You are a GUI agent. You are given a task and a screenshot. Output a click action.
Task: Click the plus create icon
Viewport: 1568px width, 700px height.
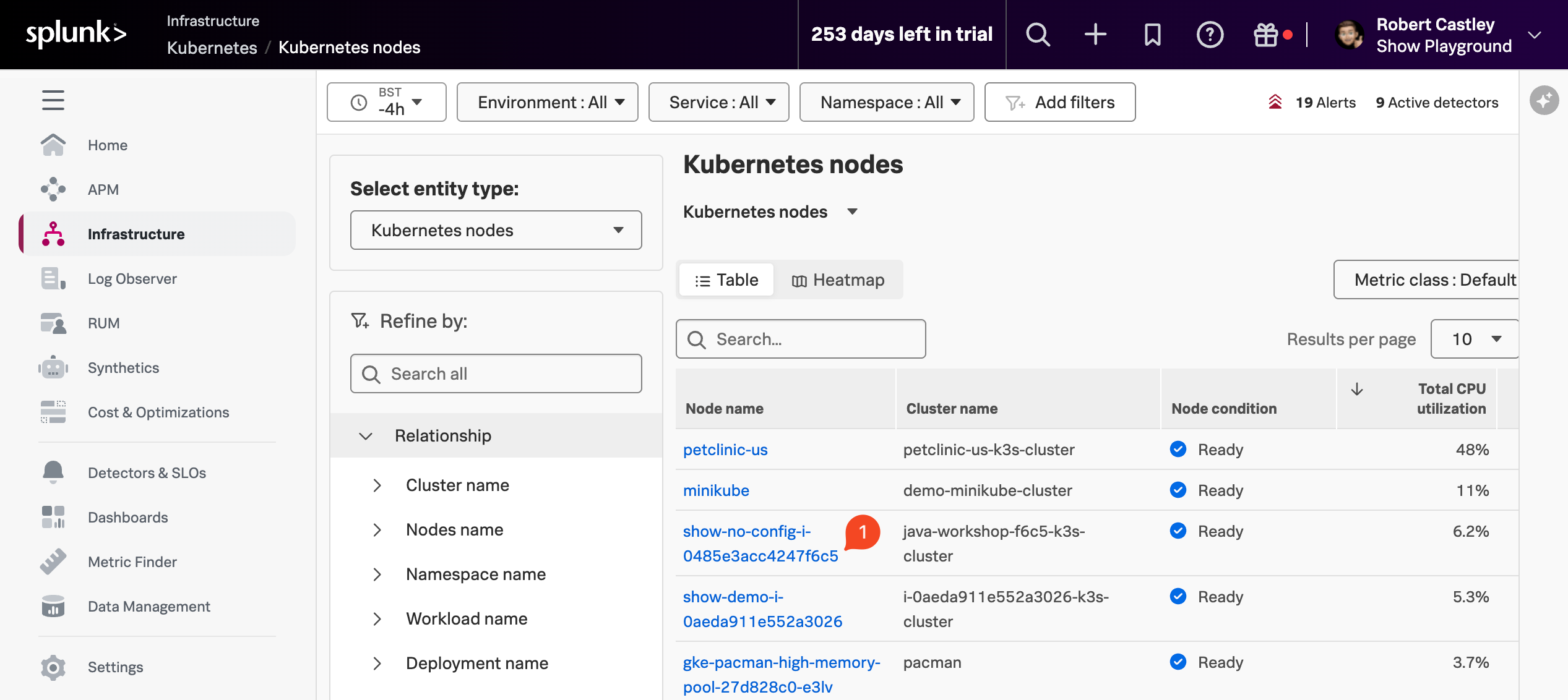coord(1095,35)
